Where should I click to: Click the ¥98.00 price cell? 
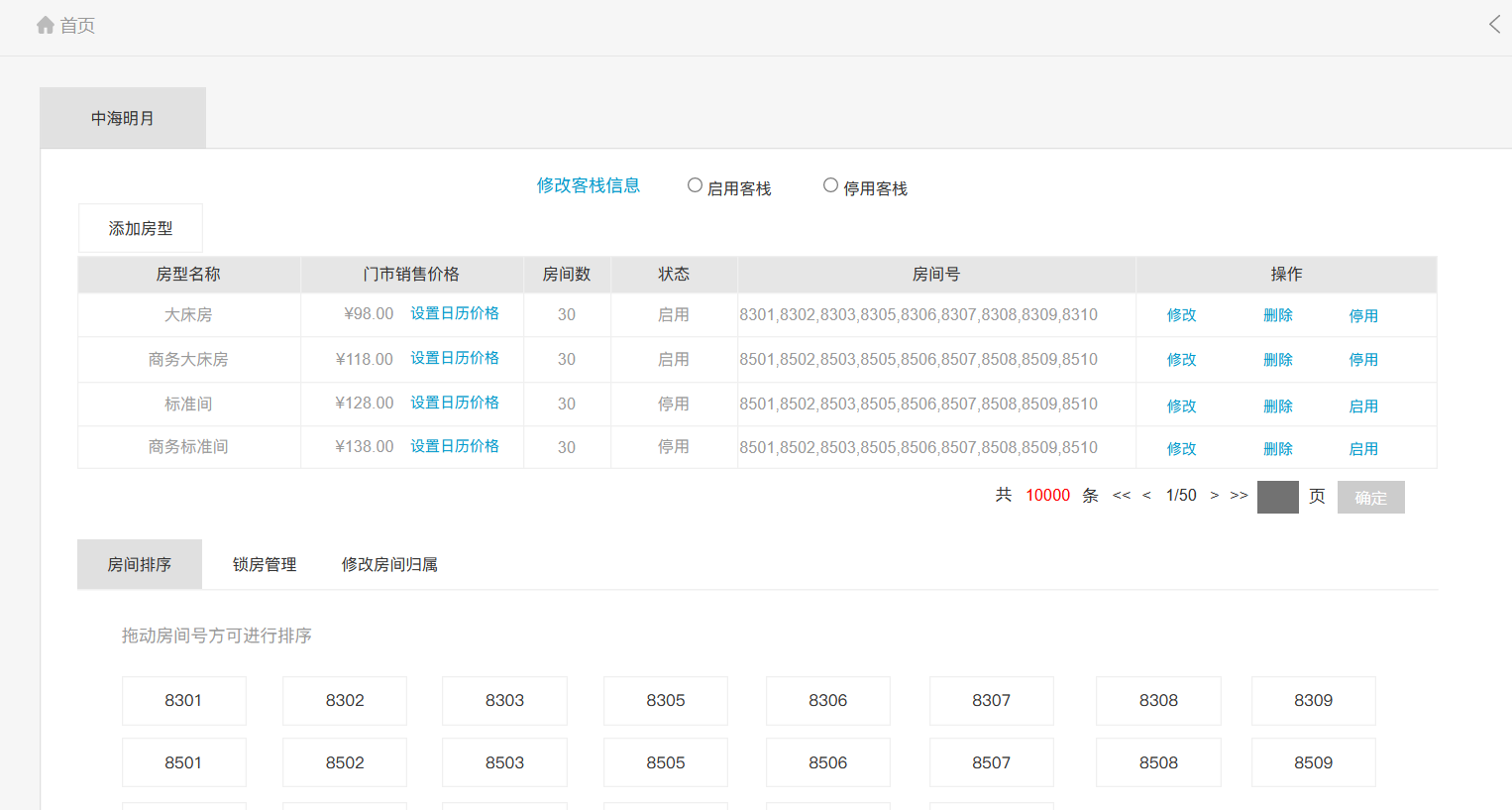tap(369, 314)
